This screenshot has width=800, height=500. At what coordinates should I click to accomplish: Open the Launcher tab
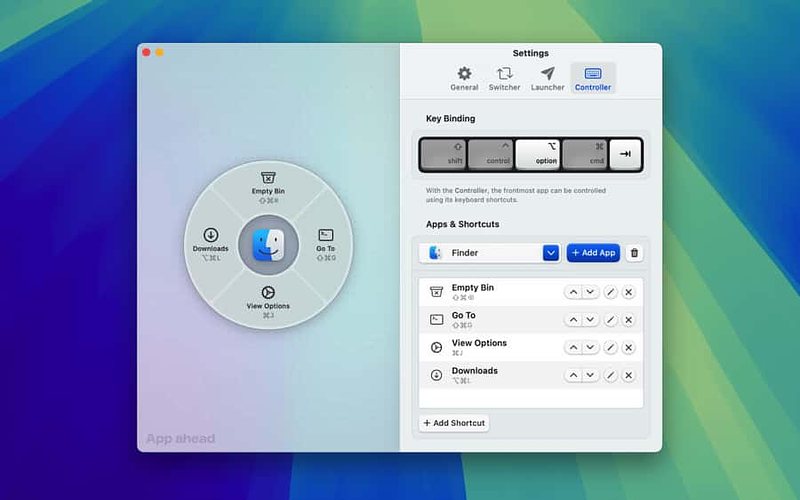coord(547,79)
